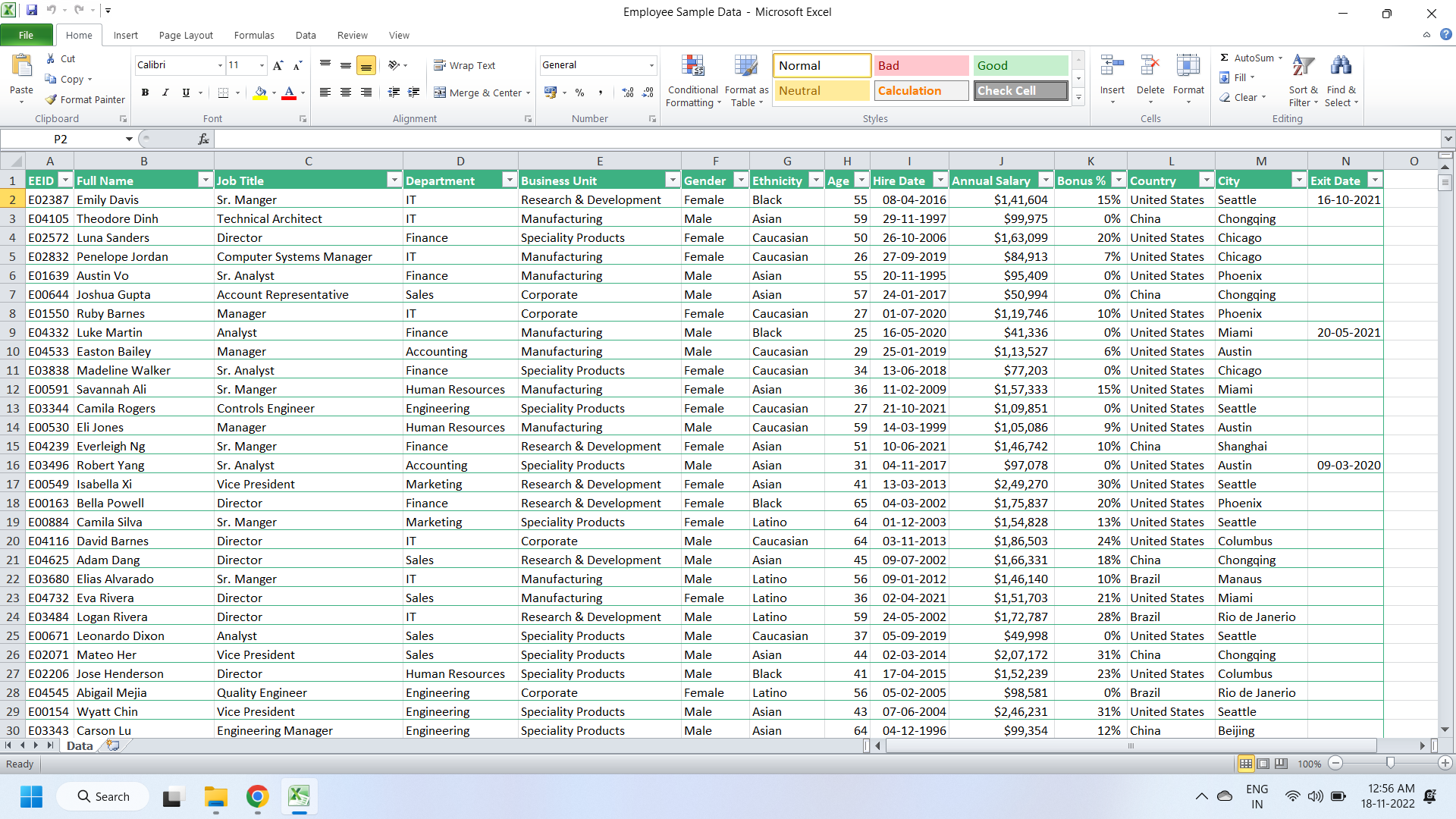Image resolution: width=1456 pixels, height=819 pixels.
Task: Open the Department column filter dropdown
Action: pos(509,180)
